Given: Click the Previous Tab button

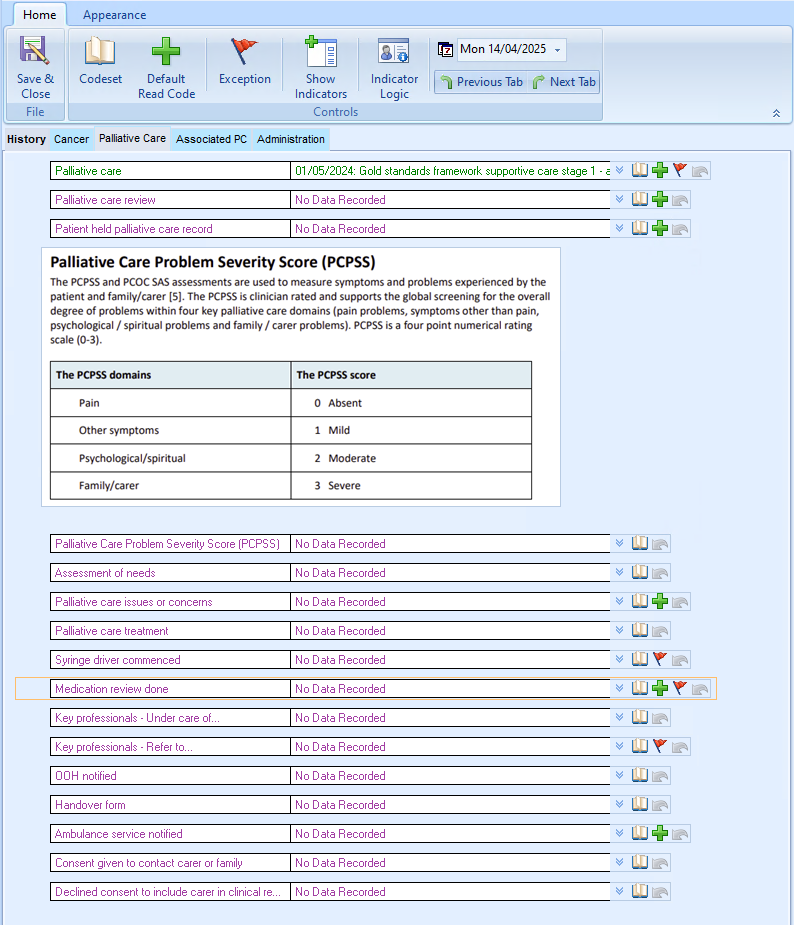Looking at the screenshot, I should click(x=481, y=82).
